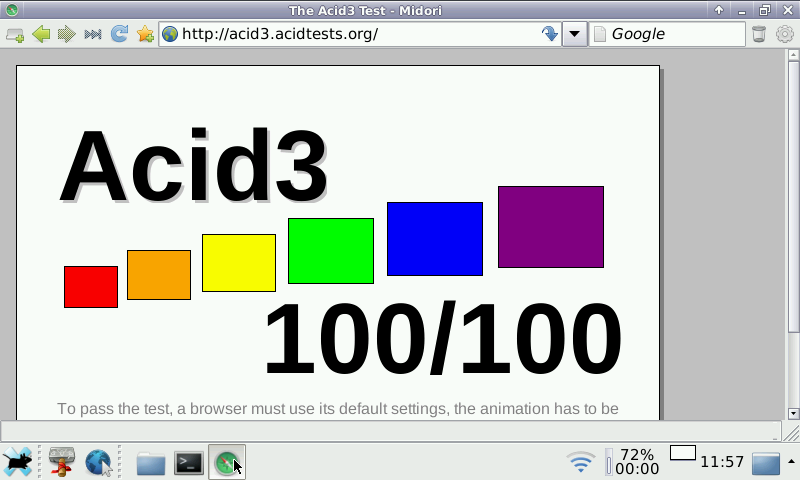
Task: Open Midori settings gear menu
Action: (x=785, y=34)
